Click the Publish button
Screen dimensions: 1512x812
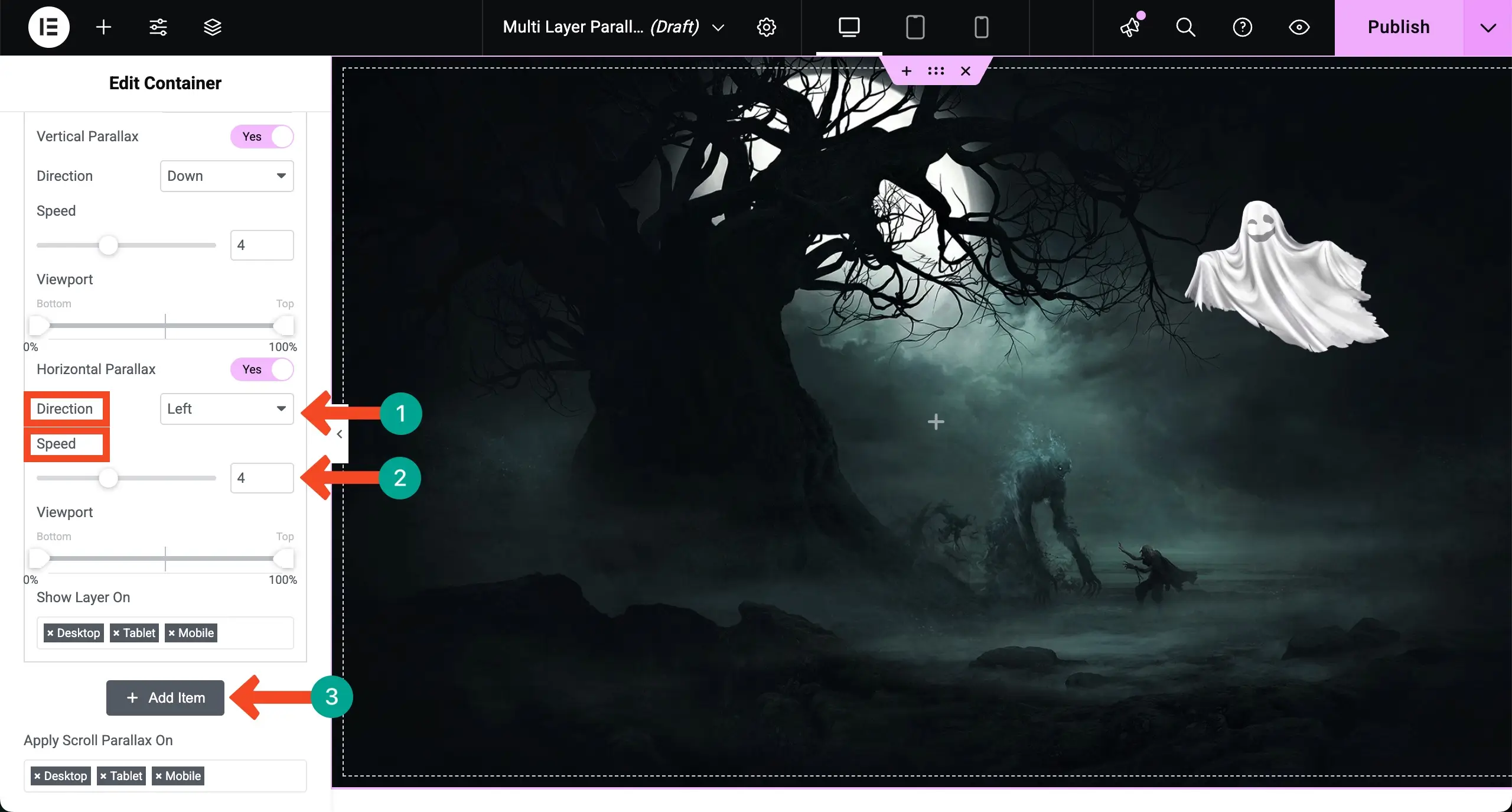1399,27
